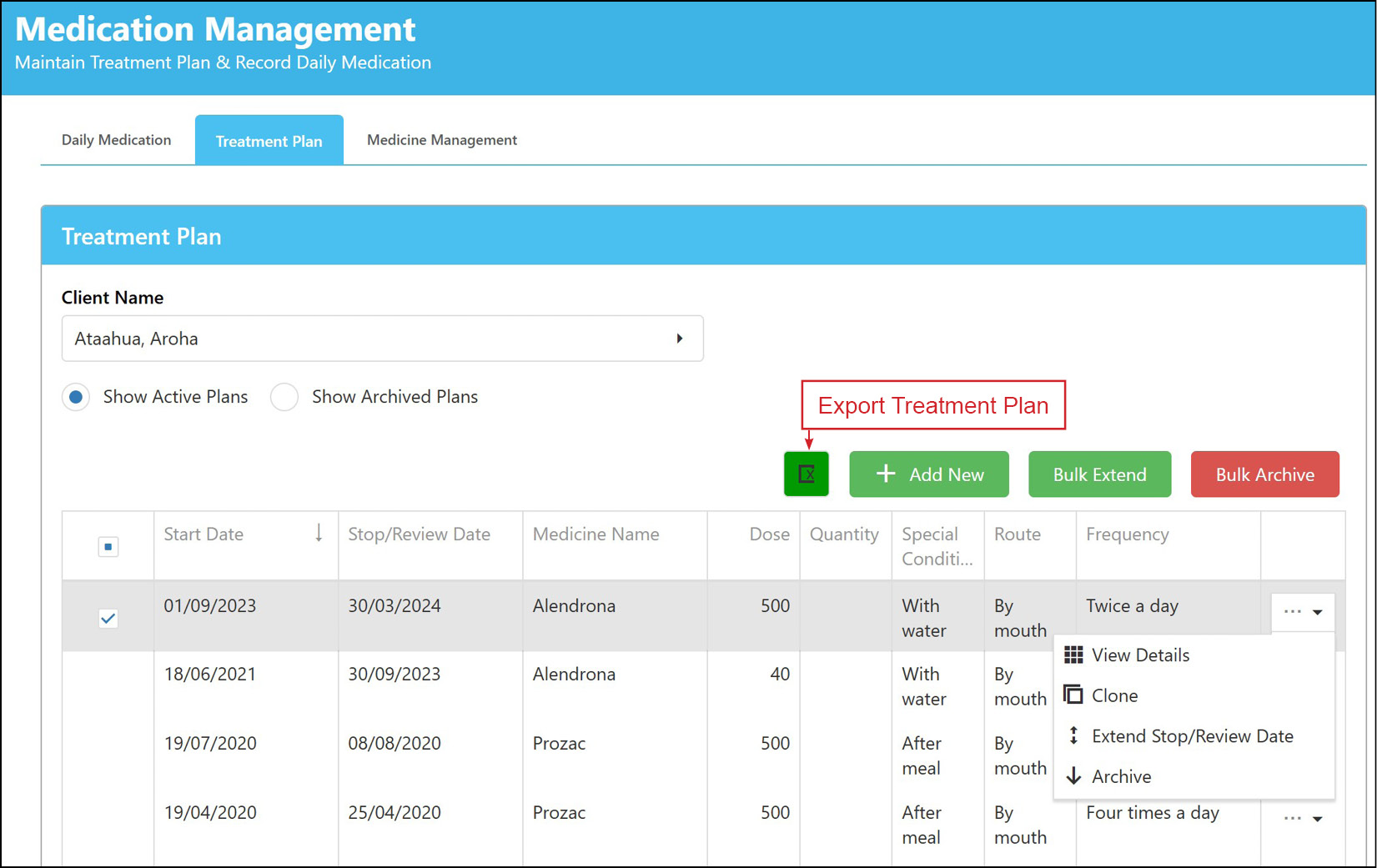Select the Show Archived Plans radio button

[284, 397]
